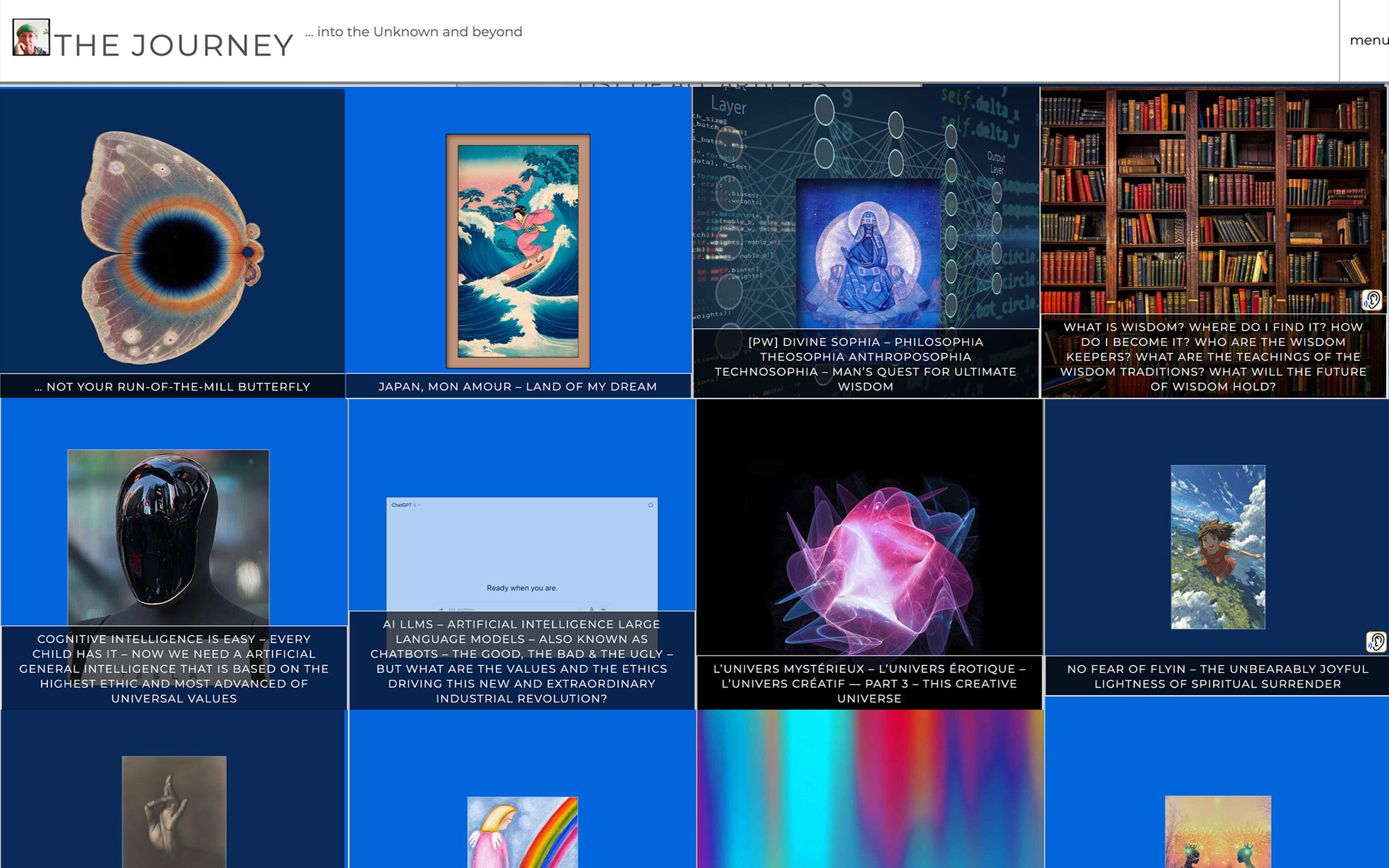Click the butterfly eye wing thumbnail
1389x868 pixels.
172,247
